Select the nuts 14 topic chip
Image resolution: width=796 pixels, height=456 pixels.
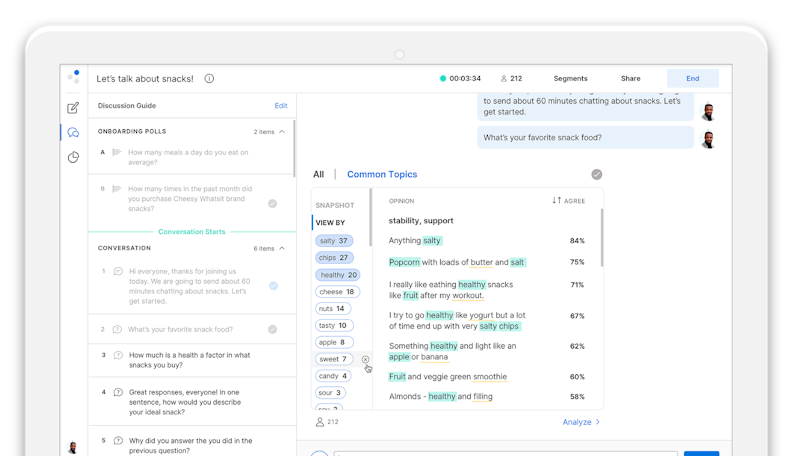333,308
